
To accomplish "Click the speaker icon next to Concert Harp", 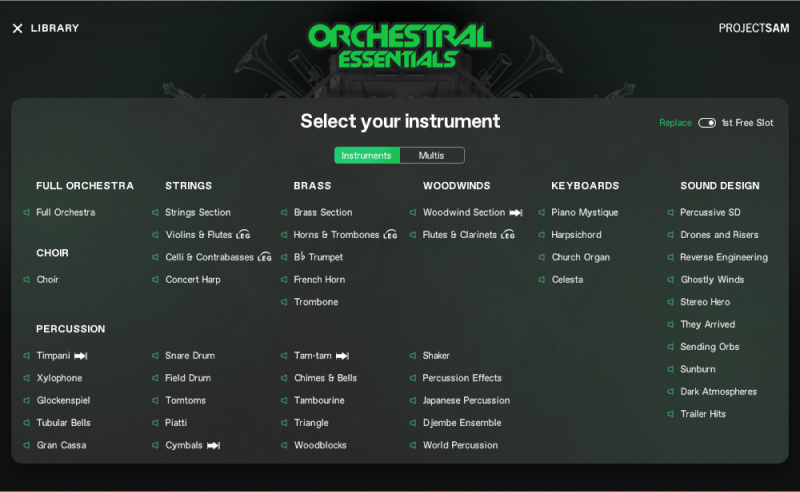I will coord(155,280).
